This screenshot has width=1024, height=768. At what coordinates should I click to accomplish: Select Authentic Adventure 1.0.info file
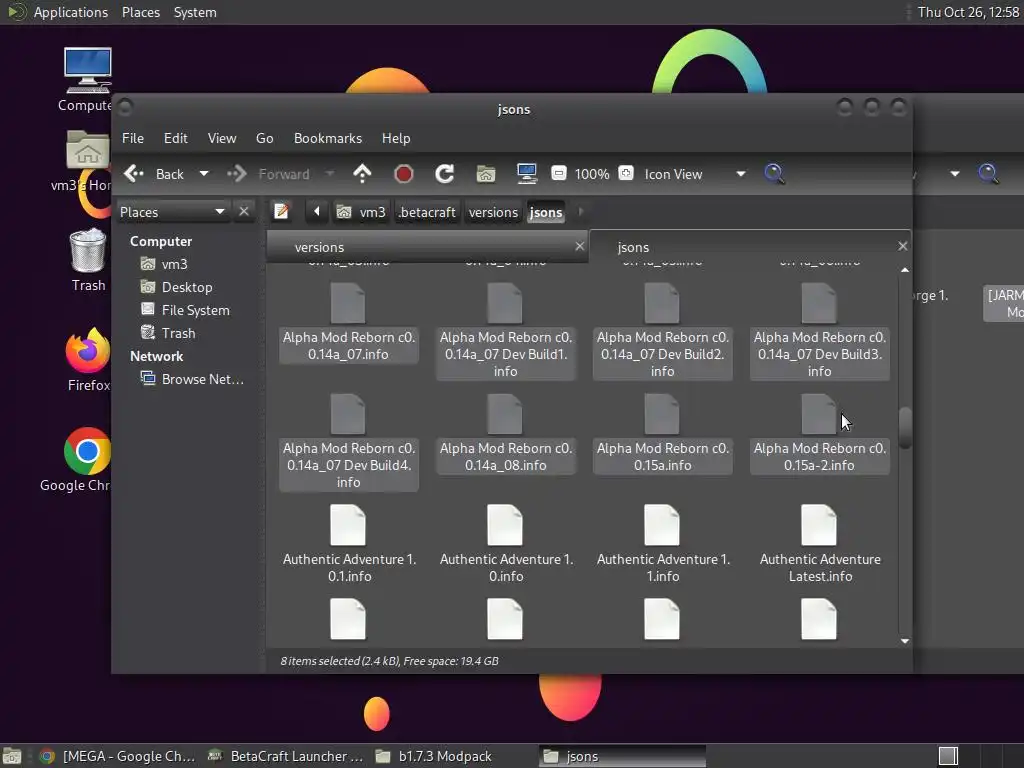pos(505,545)
